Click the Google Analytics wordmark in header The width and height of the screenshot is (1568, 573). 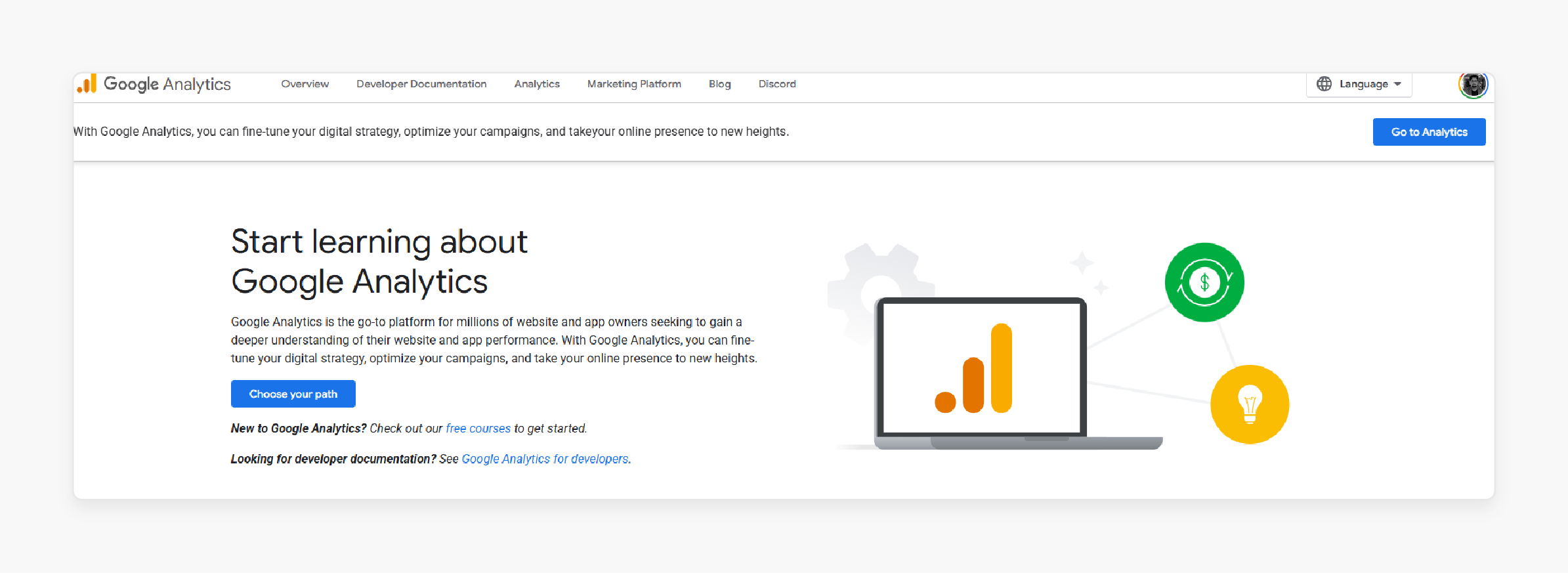click(x=167, y=84)
